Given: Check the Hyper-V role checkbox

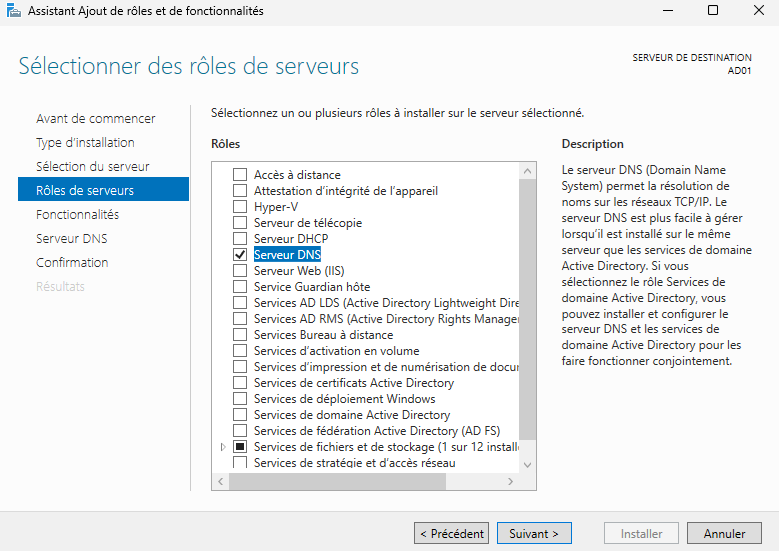Looking at the screenshot, I should [240, 207].
